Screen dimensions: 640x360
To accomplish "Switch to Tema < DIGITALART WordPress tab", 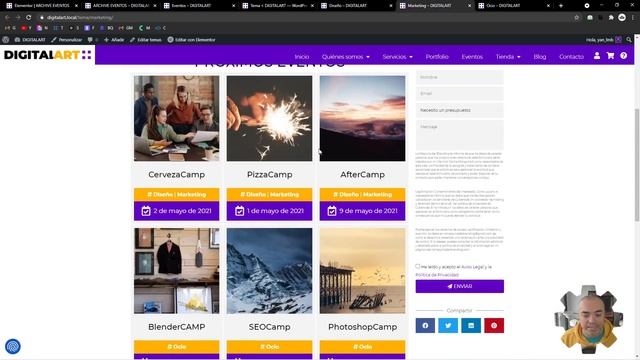I will [276, 6].
